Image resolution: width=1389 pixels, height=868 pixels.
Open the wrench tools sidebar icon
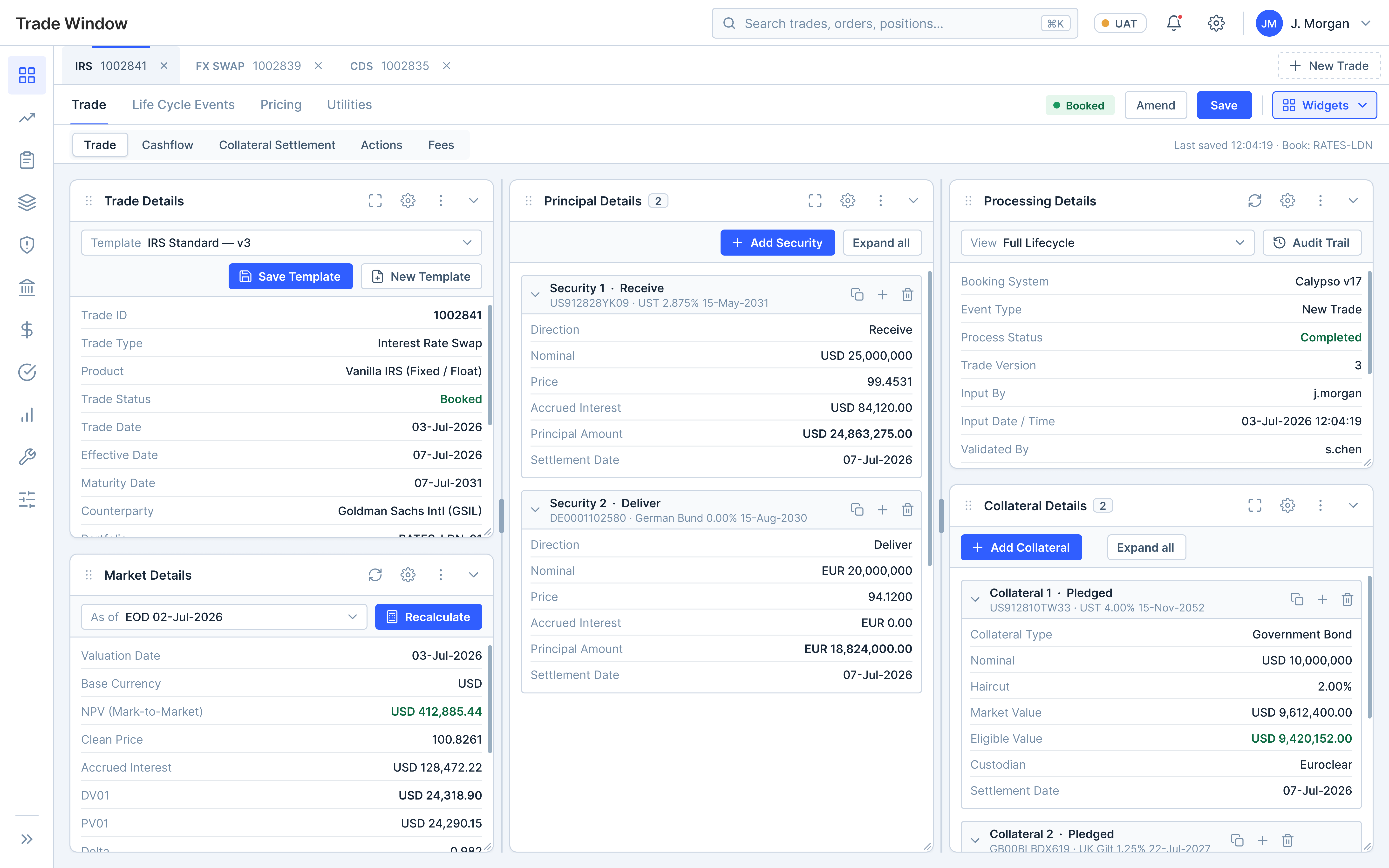[x=27, y=457]
